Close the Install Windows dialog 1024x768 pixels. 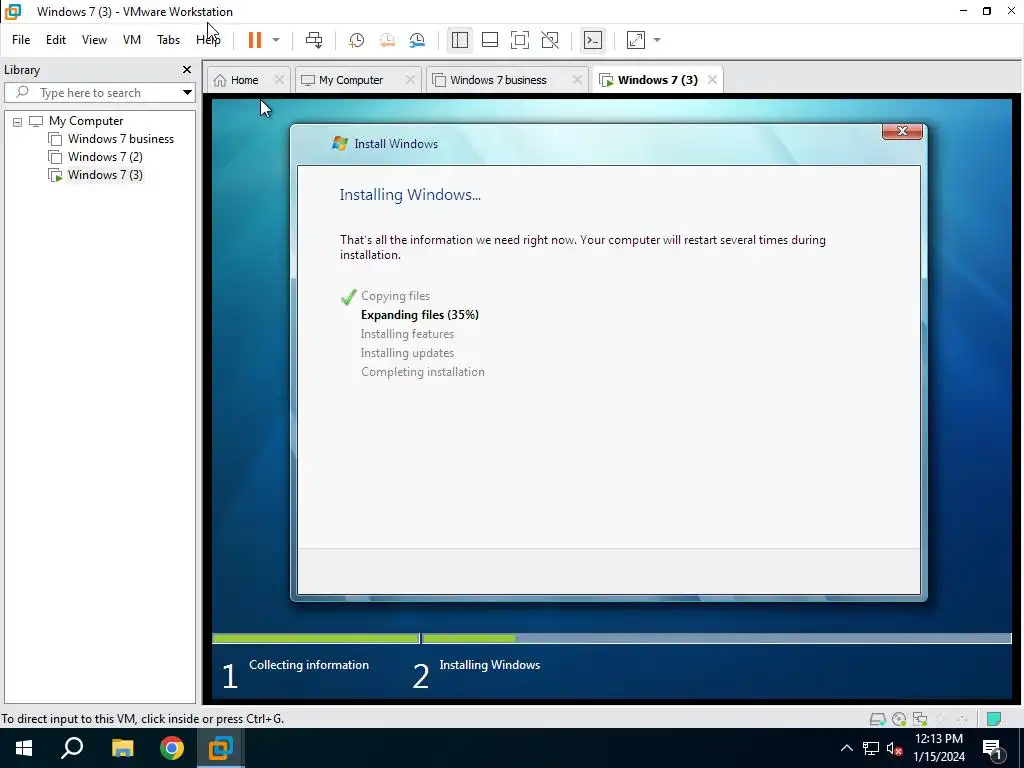(x=902, y=131)
